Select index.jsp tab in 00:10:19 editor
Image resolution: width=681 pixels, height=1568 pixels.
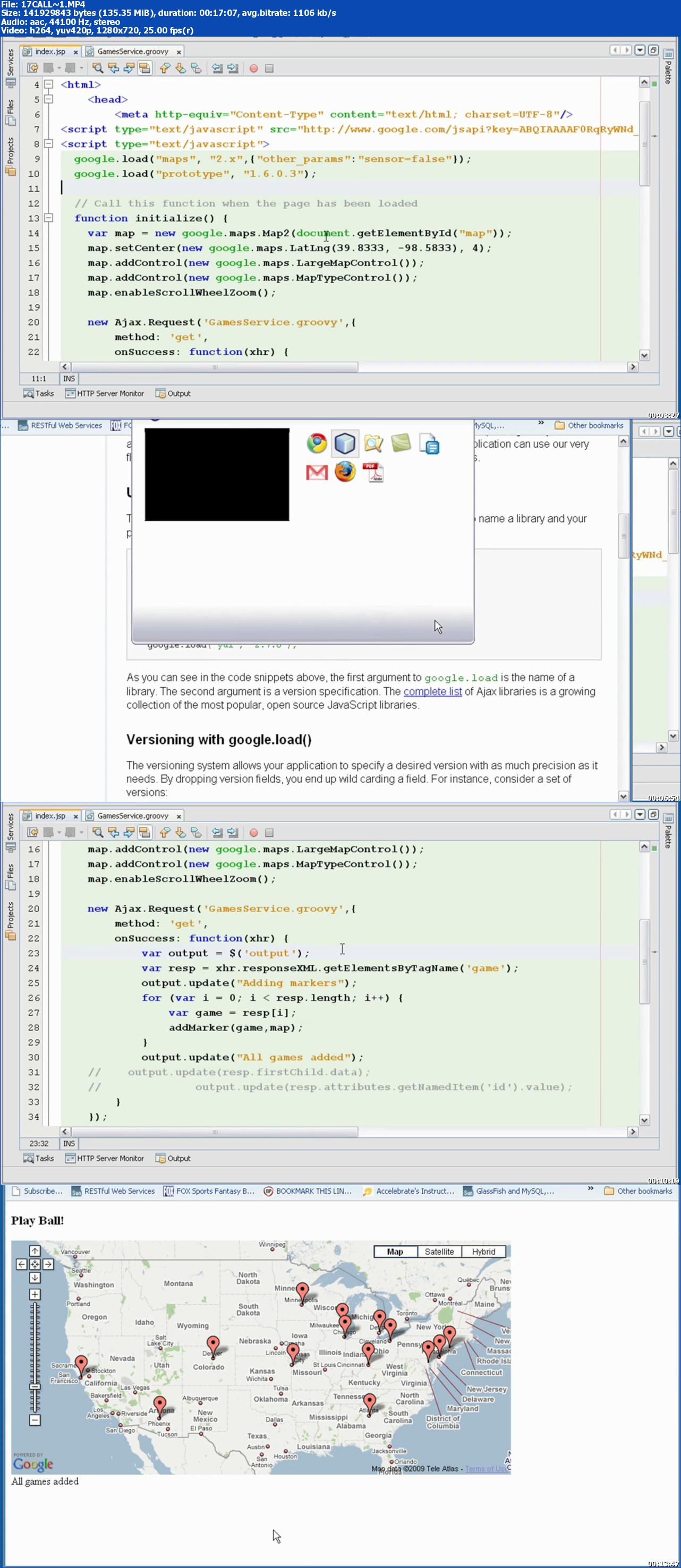pyautogui.click(x=50, y=816)
